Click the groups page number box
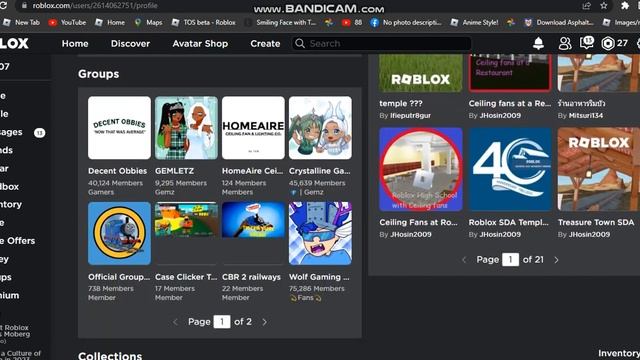The width and height of the screenshot is (640, 360). coord(222,322)
